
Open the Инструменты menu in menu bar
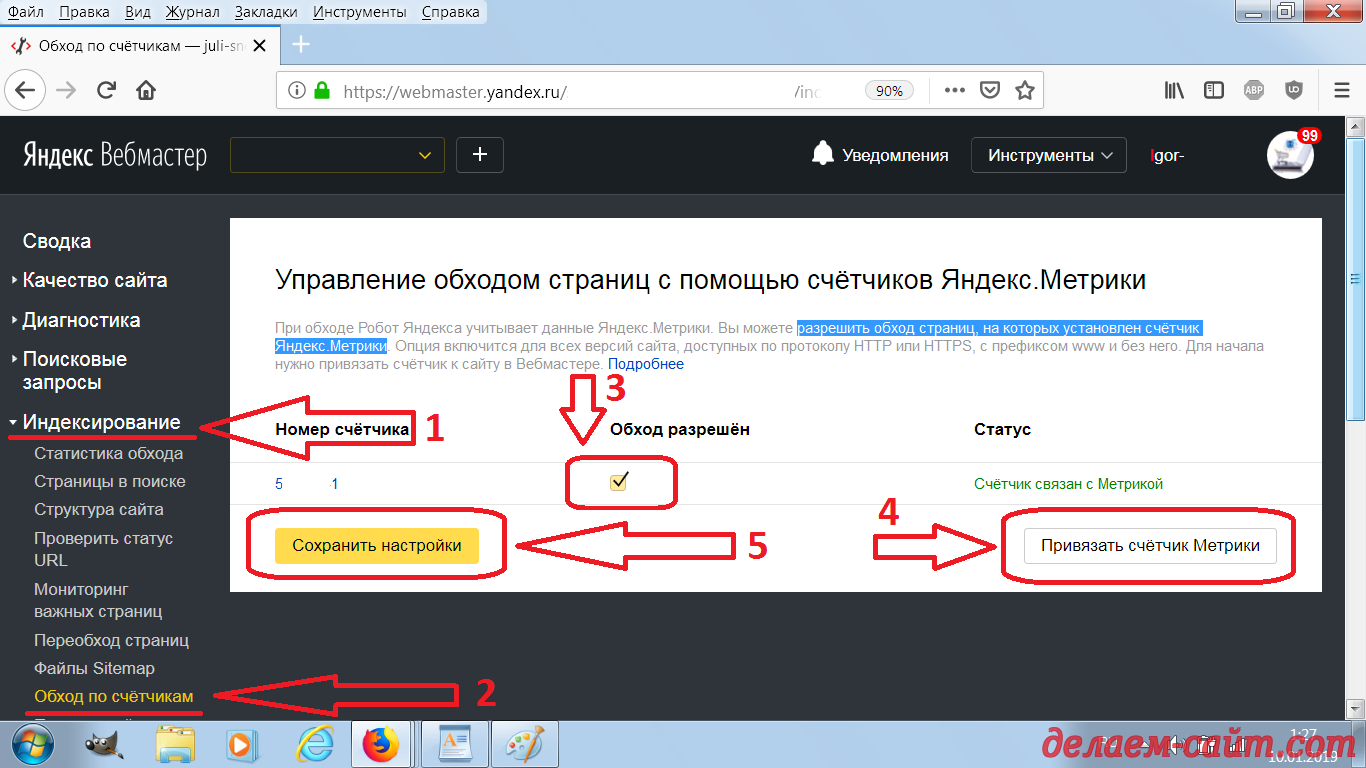[x=359, y=12]
